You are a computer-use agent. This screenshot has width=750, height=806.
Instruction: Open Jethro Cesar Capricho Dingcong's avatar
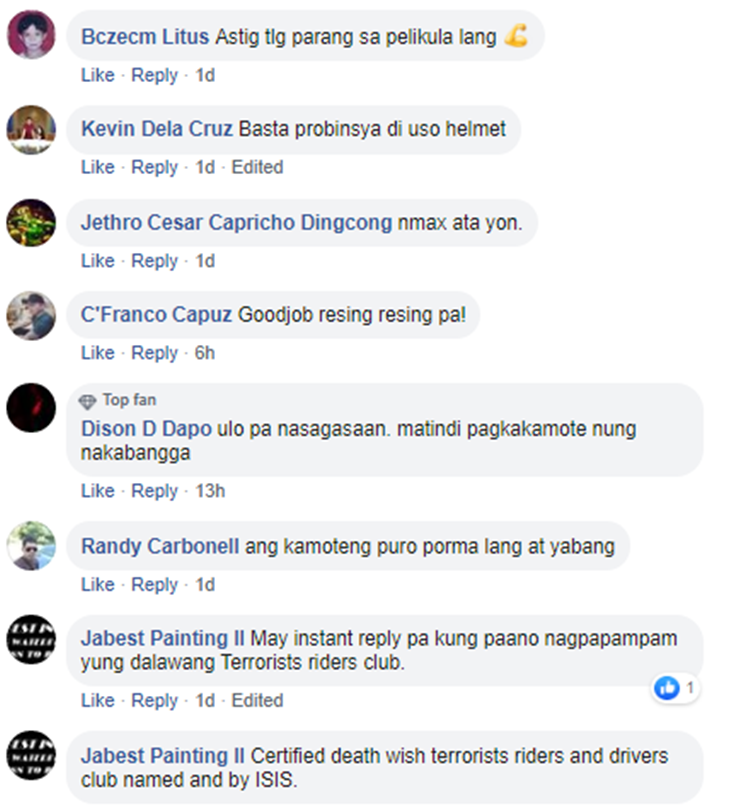(31, 223)
